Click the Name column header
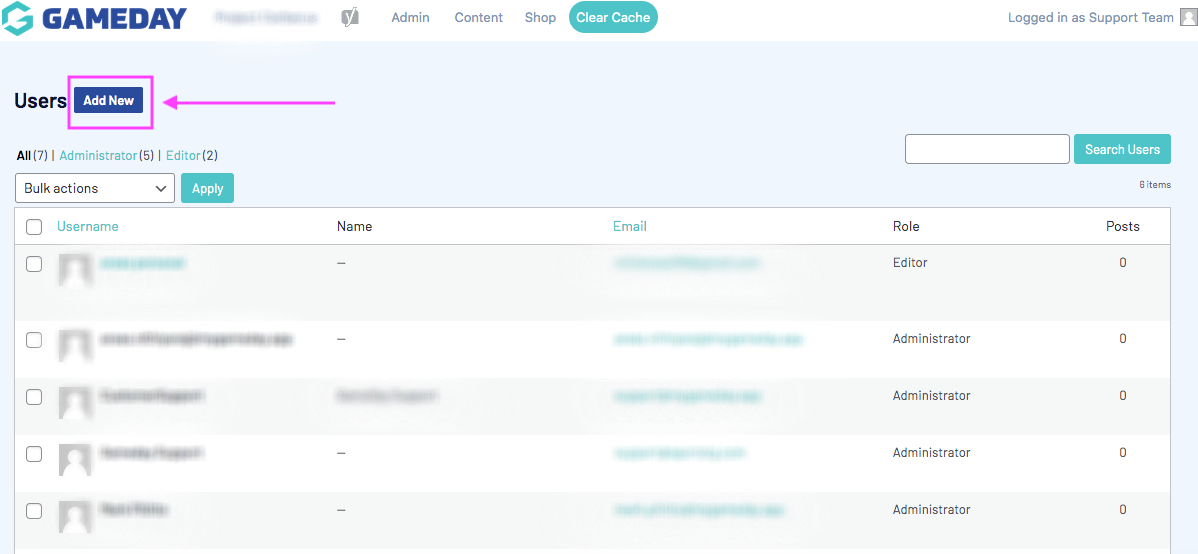The image size is (1198, 554). [355, 226]
